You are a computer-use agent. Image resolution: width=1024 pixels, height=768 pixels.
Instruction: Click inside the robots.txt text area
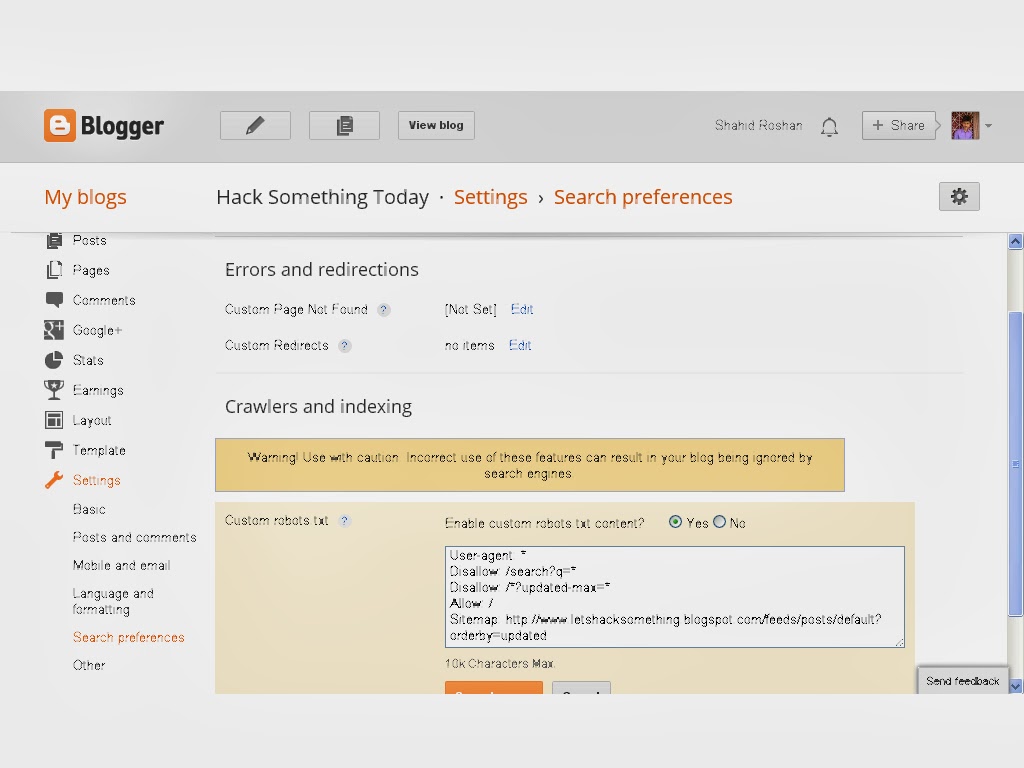[675, 597]
